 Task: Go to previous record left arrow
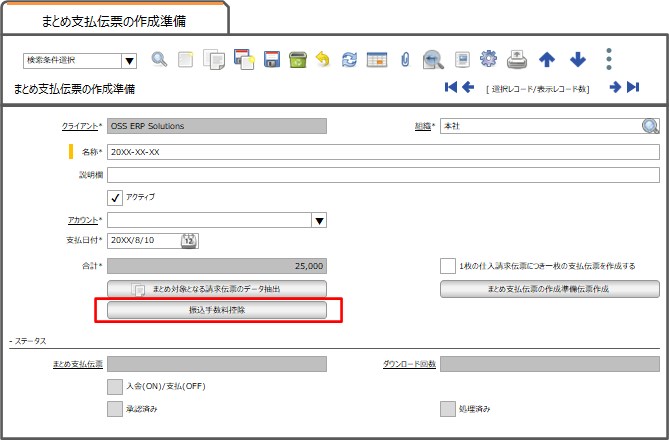tap(468, 87)
